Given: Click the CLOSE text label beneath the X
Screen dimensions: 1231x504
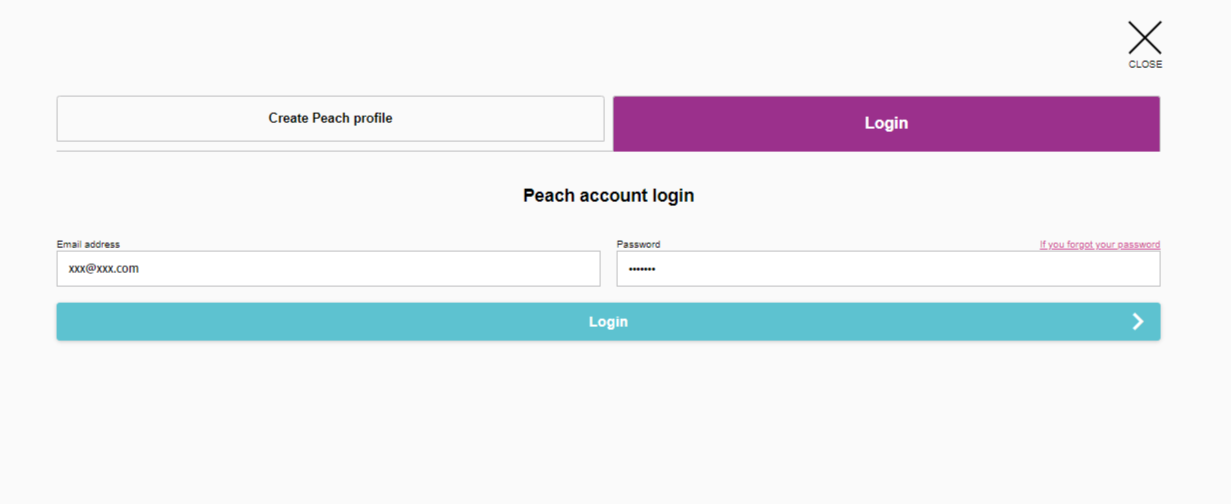Looking at the screenshot, I should point(1145,64).
